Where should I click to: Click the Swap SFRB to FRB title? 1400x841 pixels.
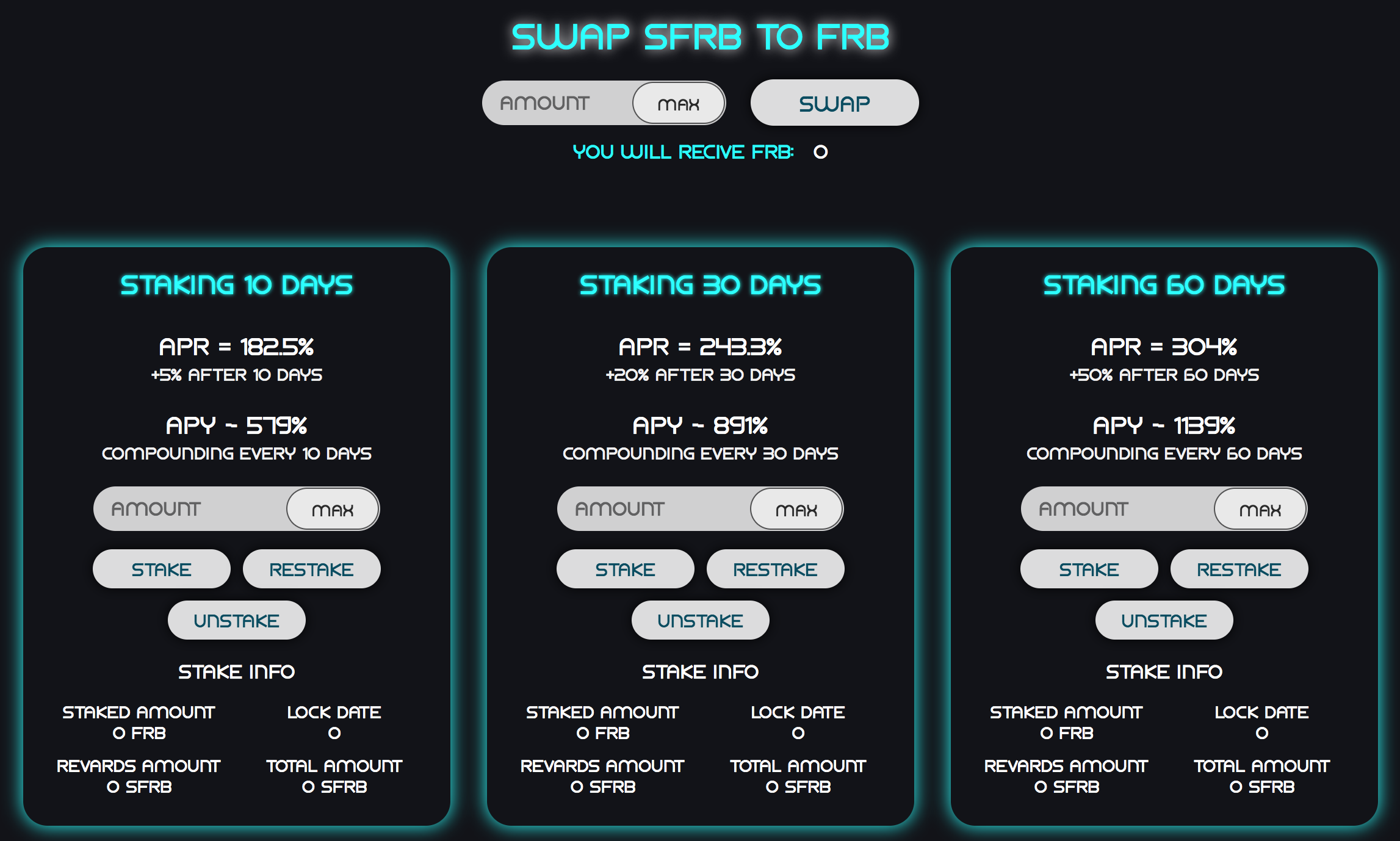(x=700, y=37)
